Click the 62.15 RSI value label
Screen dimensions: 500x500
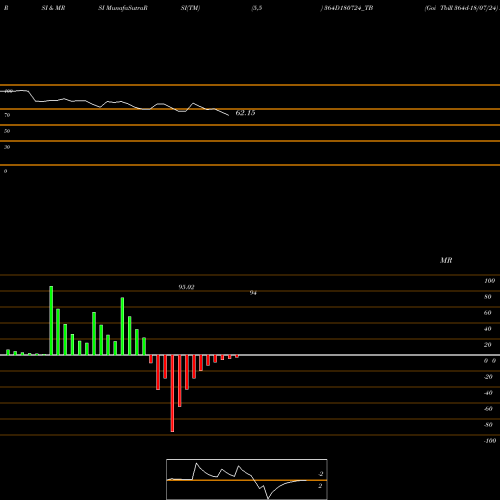(245, 113)
